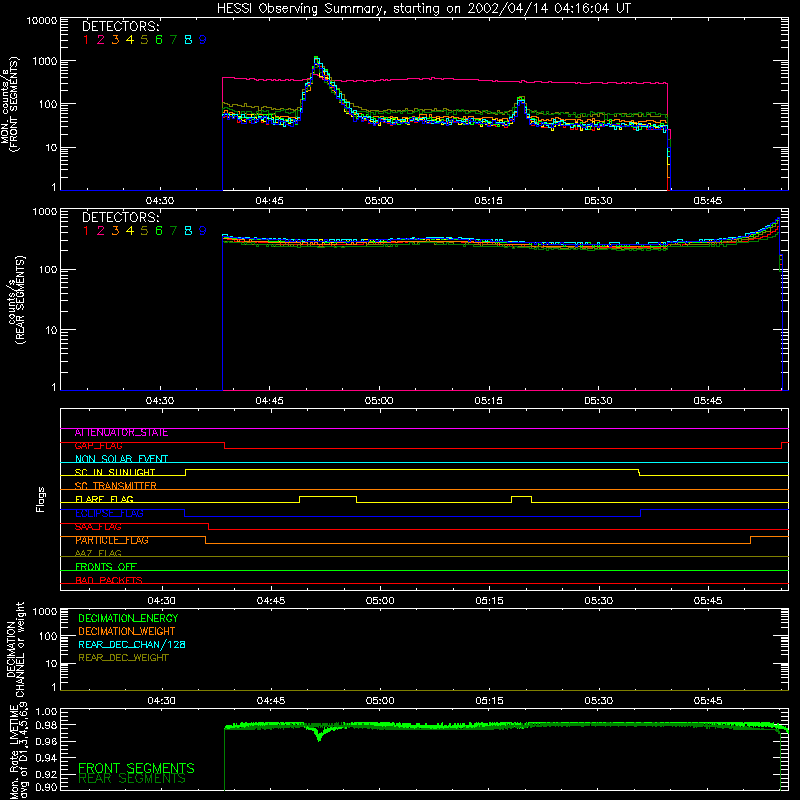Click FRONT SEGMENTS label in livetime panel
Screen dimensions: 800x800
click(136, 768)
